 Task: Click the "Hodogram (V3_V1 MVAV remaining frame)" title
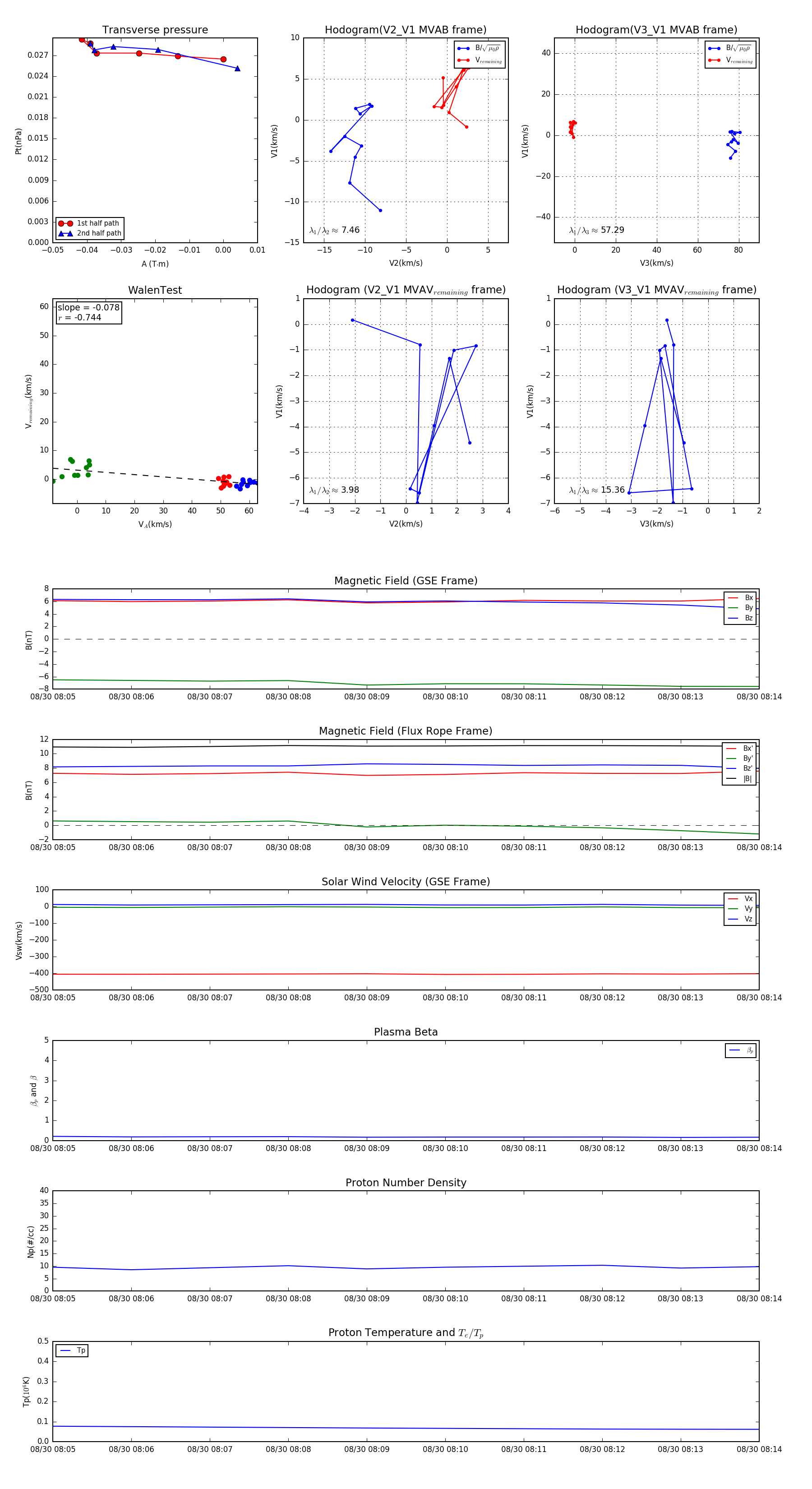click(656, 290)
